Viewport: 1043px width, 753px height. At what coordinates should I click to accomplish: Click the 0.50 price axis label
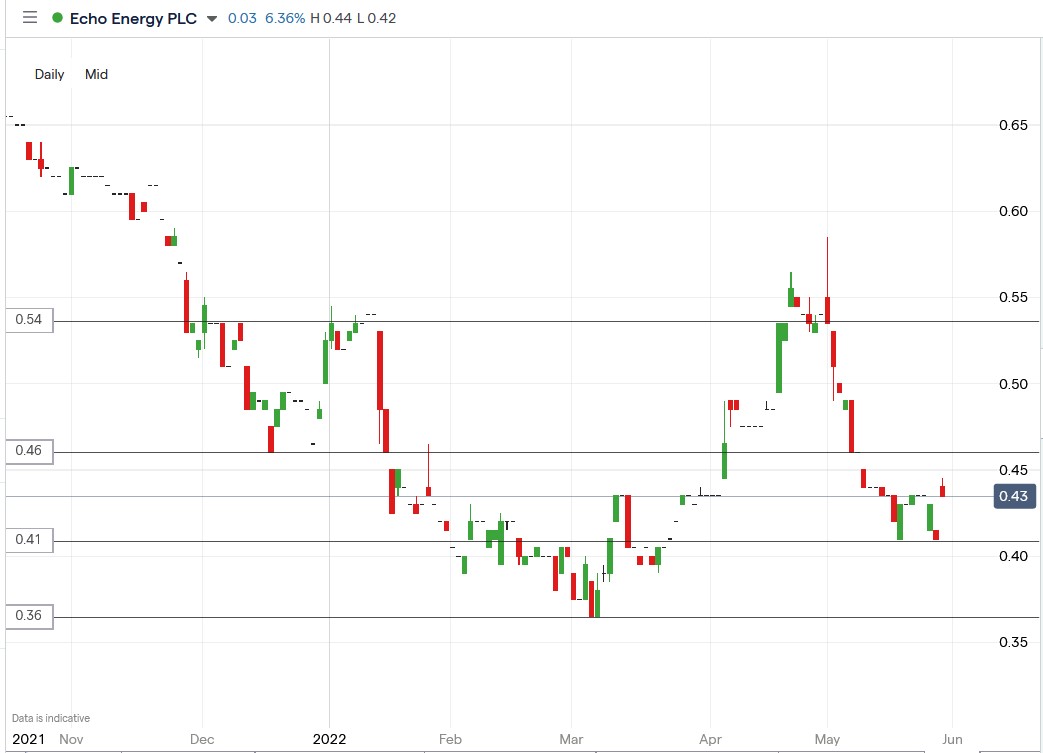coord(1013,384)
